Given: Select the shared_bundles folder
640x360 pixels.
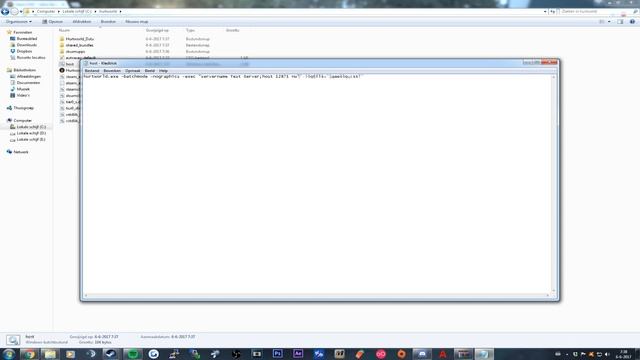Looking at the screenshot, I should coord(79,45).
